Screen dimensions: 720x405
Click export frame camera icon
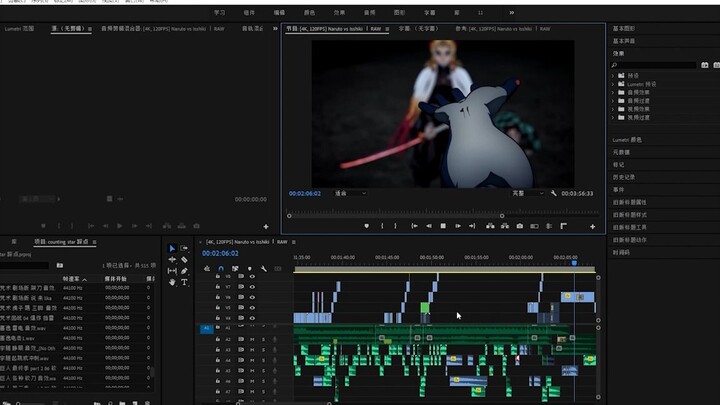519,226
